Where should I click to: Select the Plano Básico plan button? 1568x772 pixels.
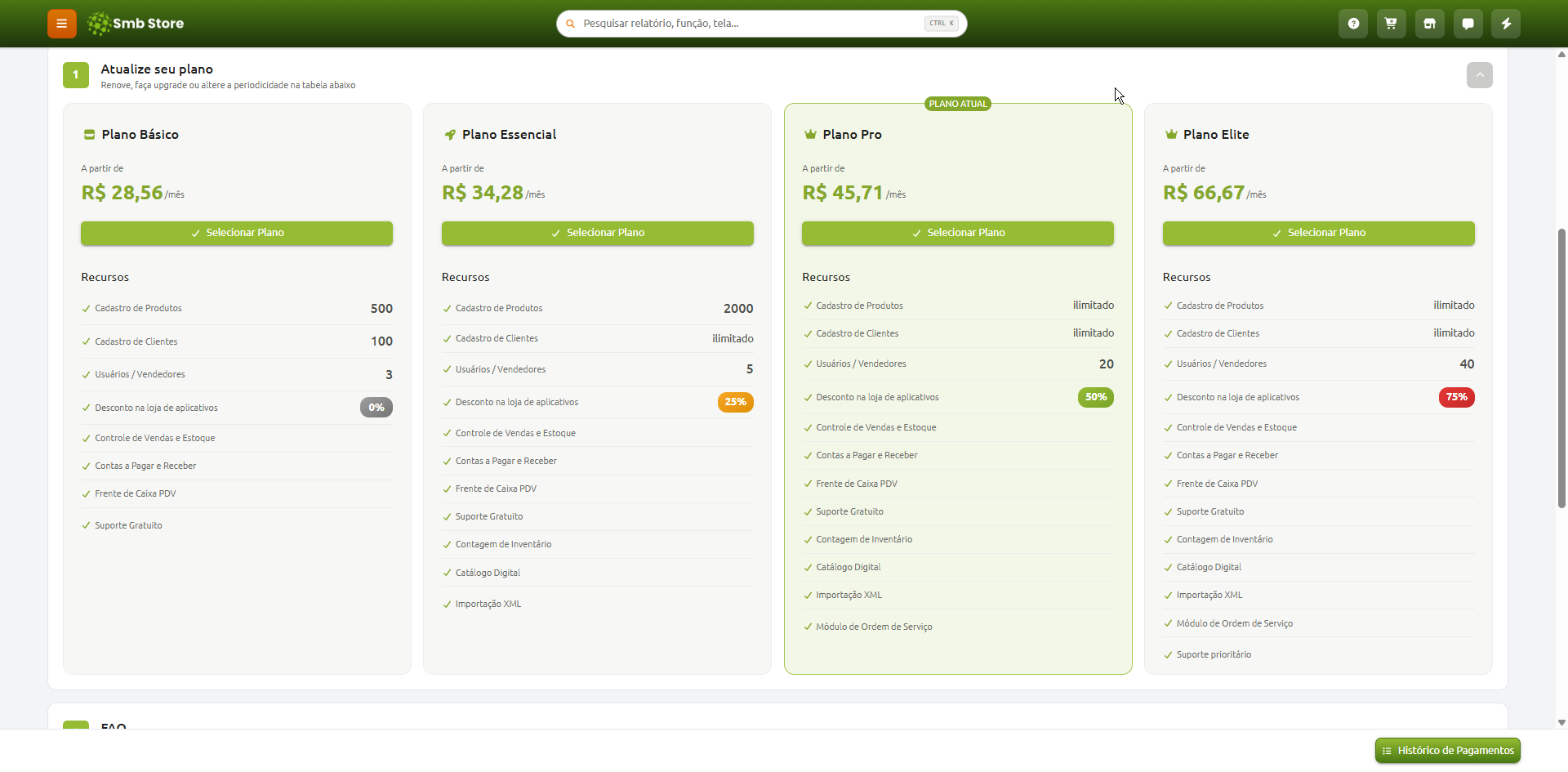[x=237, y=233]
